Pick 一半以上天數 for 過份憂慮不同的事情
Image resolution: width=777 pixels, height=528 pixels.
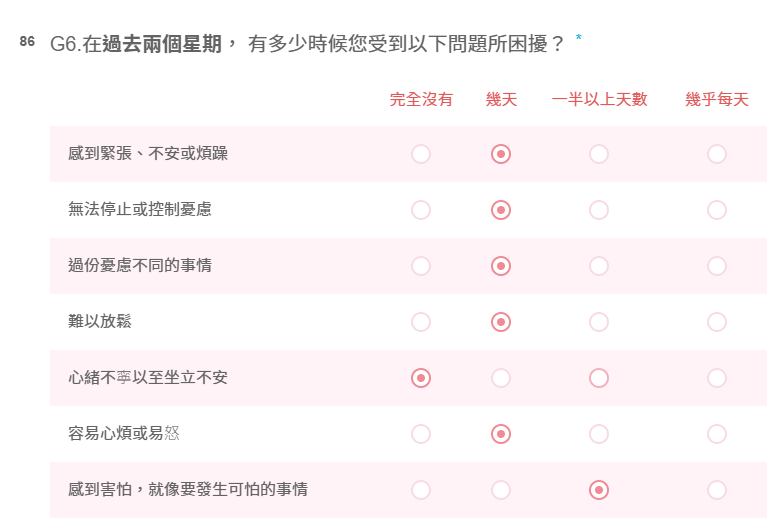pyautogui.click(x=599, y=266)
